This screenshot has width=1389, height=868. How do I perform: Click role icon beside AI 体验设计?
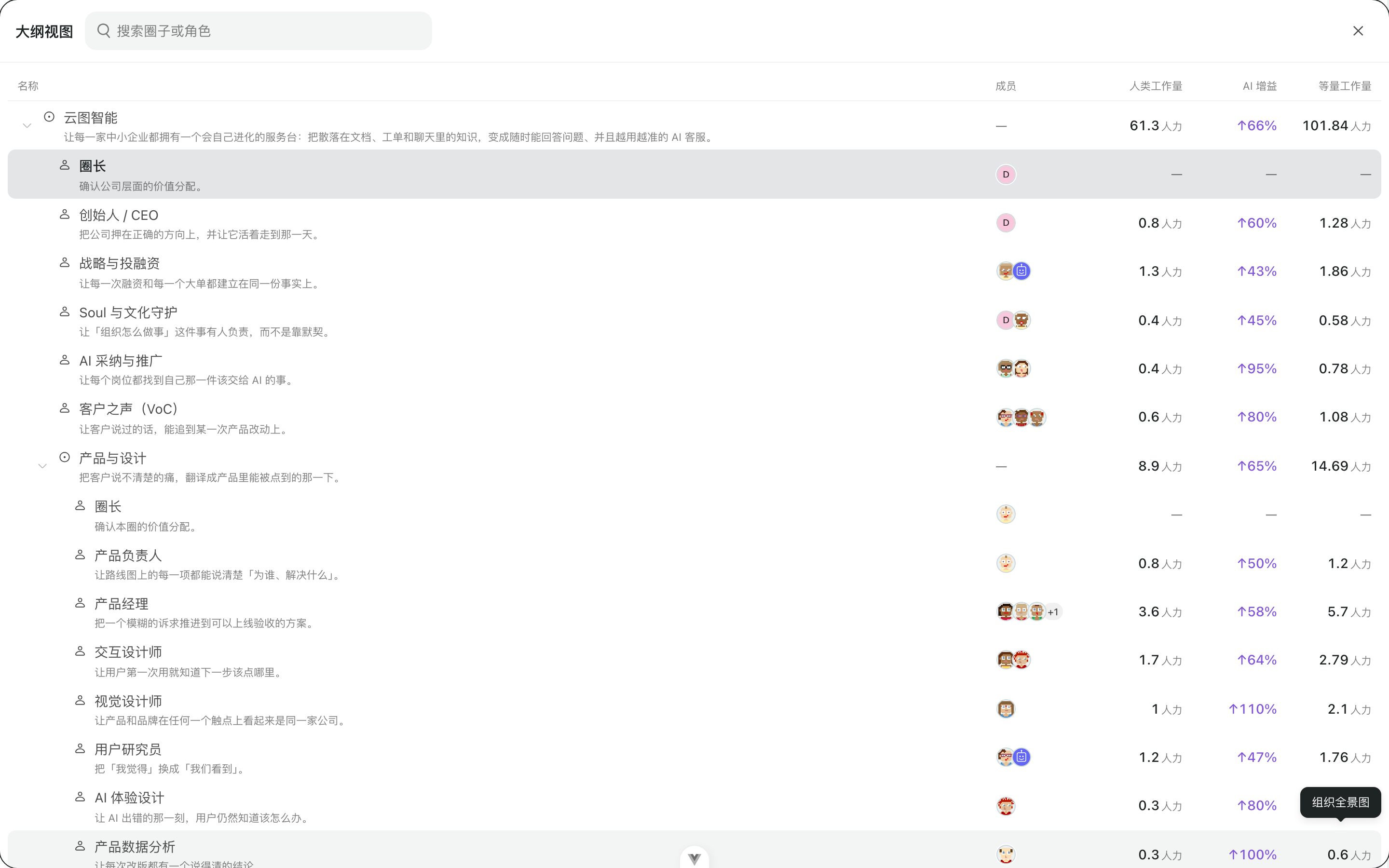pos(81,798)
